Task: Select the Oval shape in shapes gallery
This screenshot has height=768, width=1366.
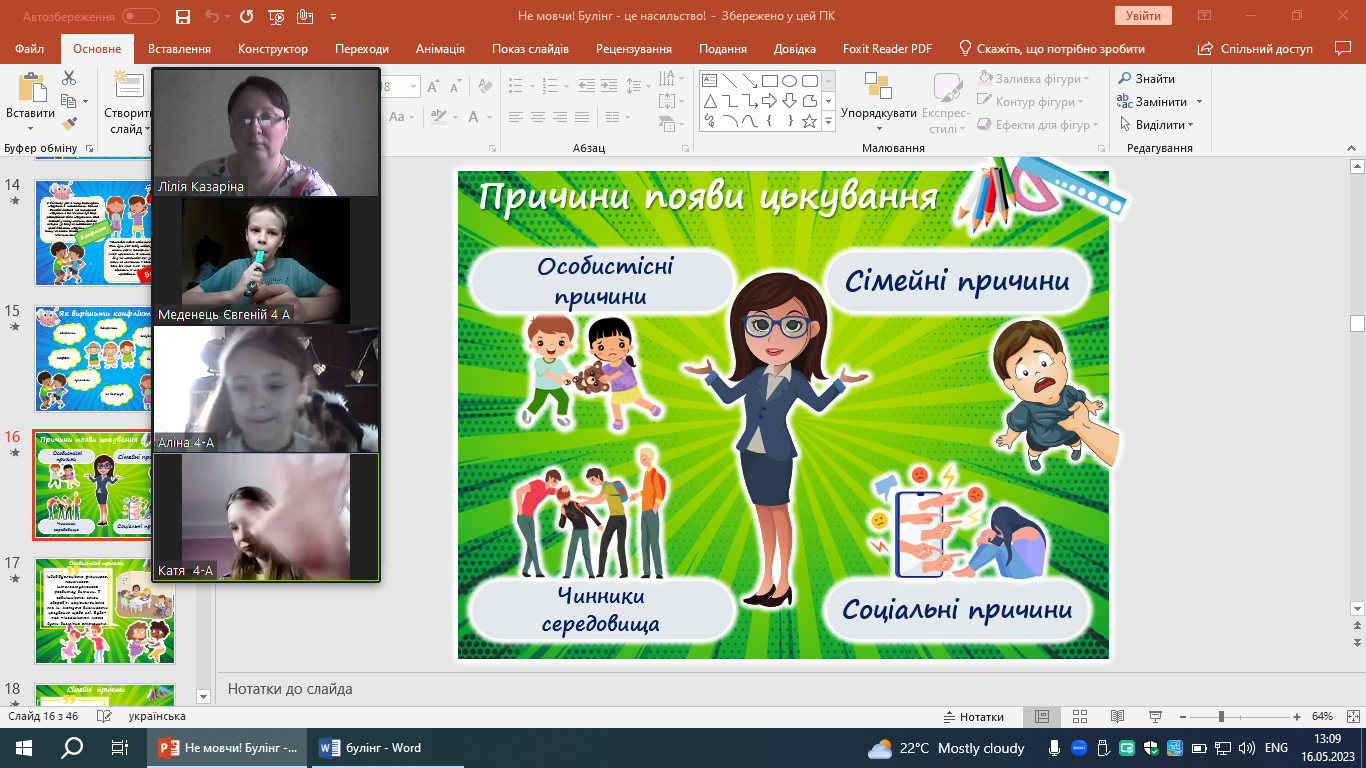Action: pos(789,81)
